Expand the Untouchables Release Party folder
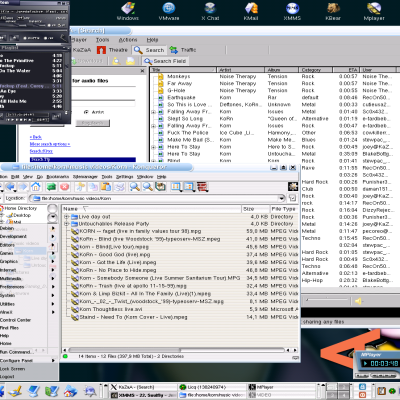The width and height of the screenshot is (400, 400). 66,224
